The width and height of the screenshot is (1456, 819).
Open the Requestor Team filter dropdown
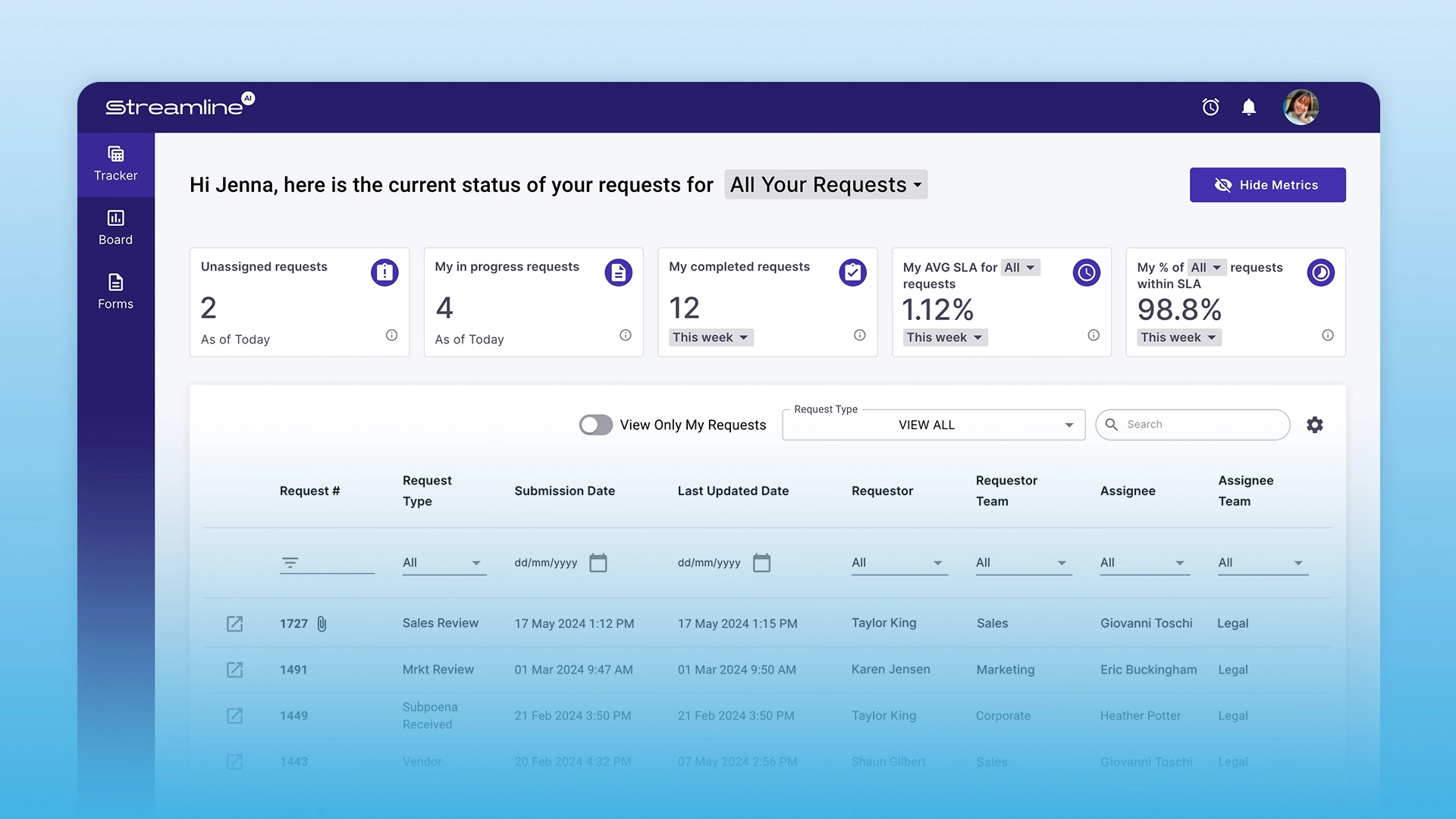tap(1024, 563)
